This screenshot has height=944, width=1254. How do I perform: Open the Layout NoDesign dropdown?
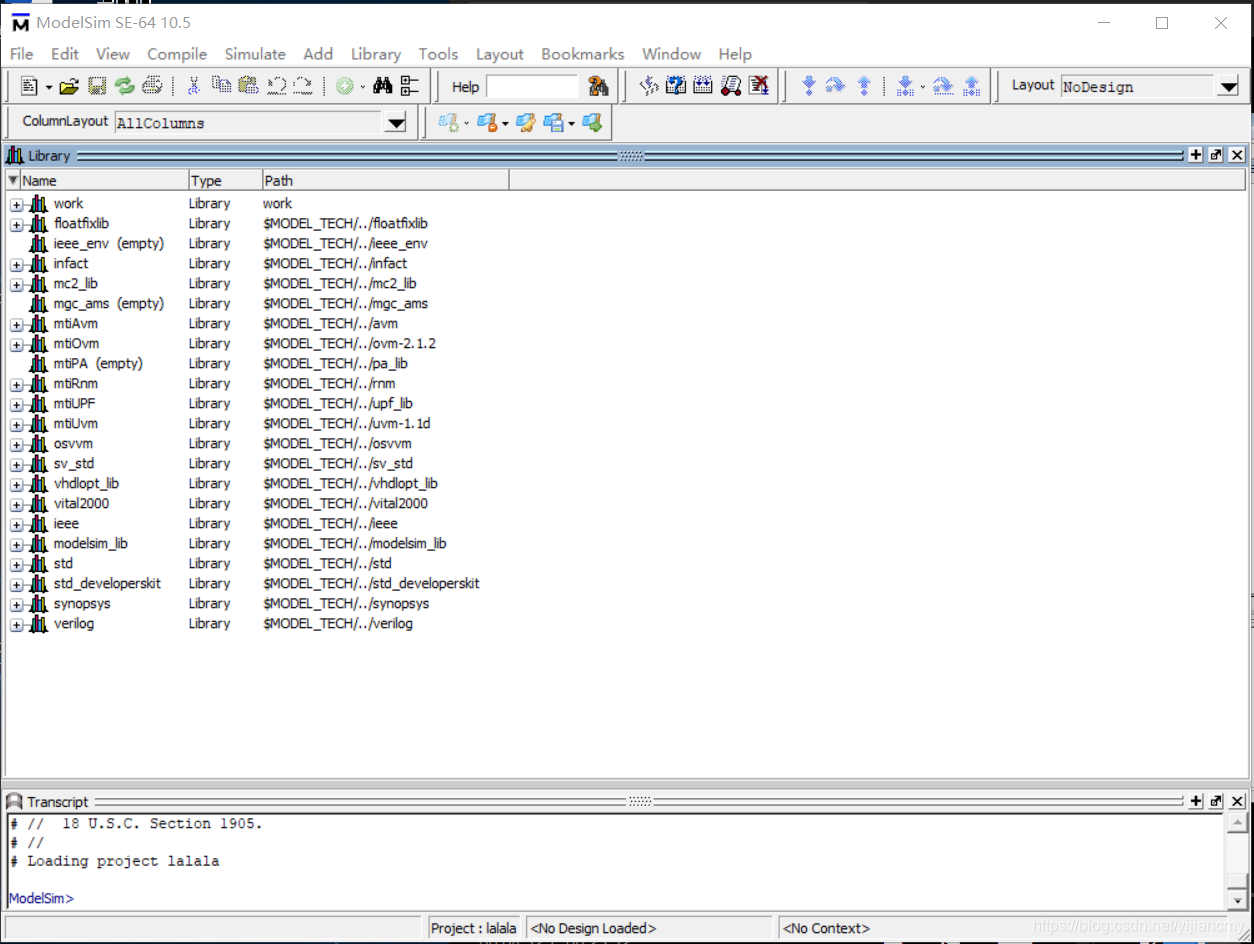(1228, 87)
